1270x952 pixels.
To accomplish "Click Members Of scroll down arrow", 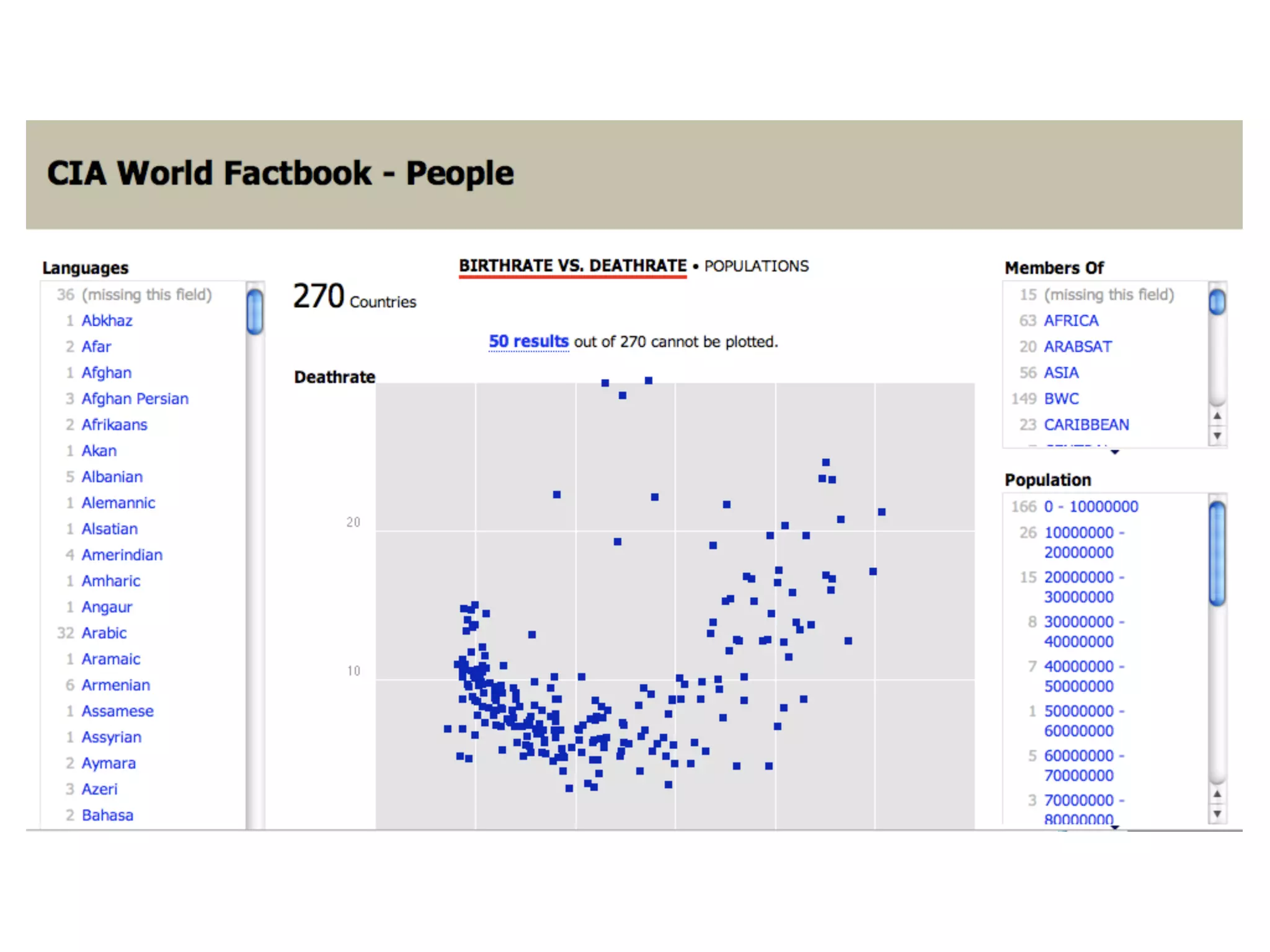I will [x=1217, y=436].
